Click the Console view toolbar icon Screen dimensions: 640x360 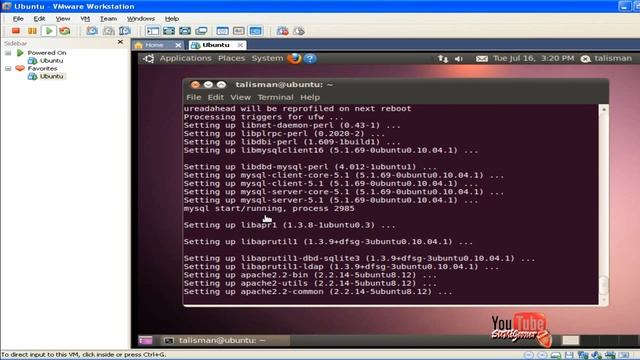point(256,31)
